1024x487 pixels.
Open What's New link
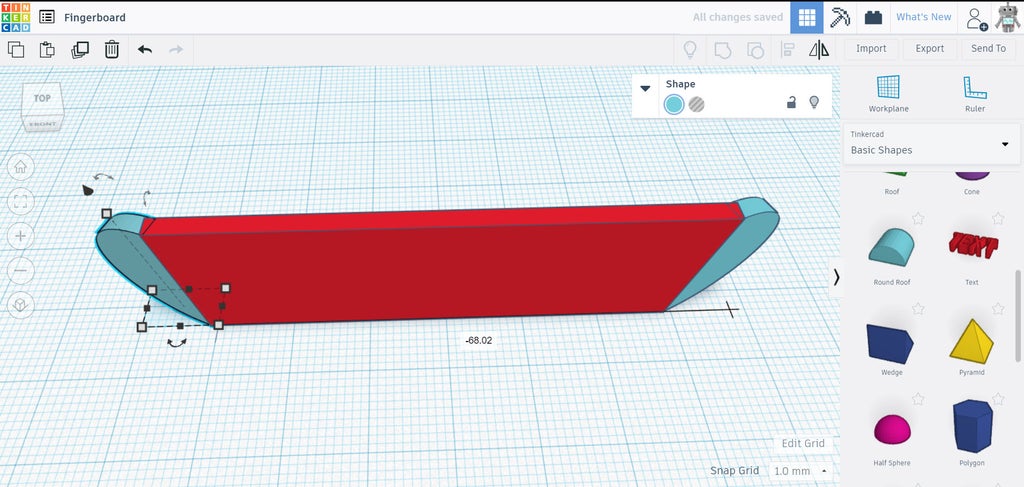click(923, 17)
